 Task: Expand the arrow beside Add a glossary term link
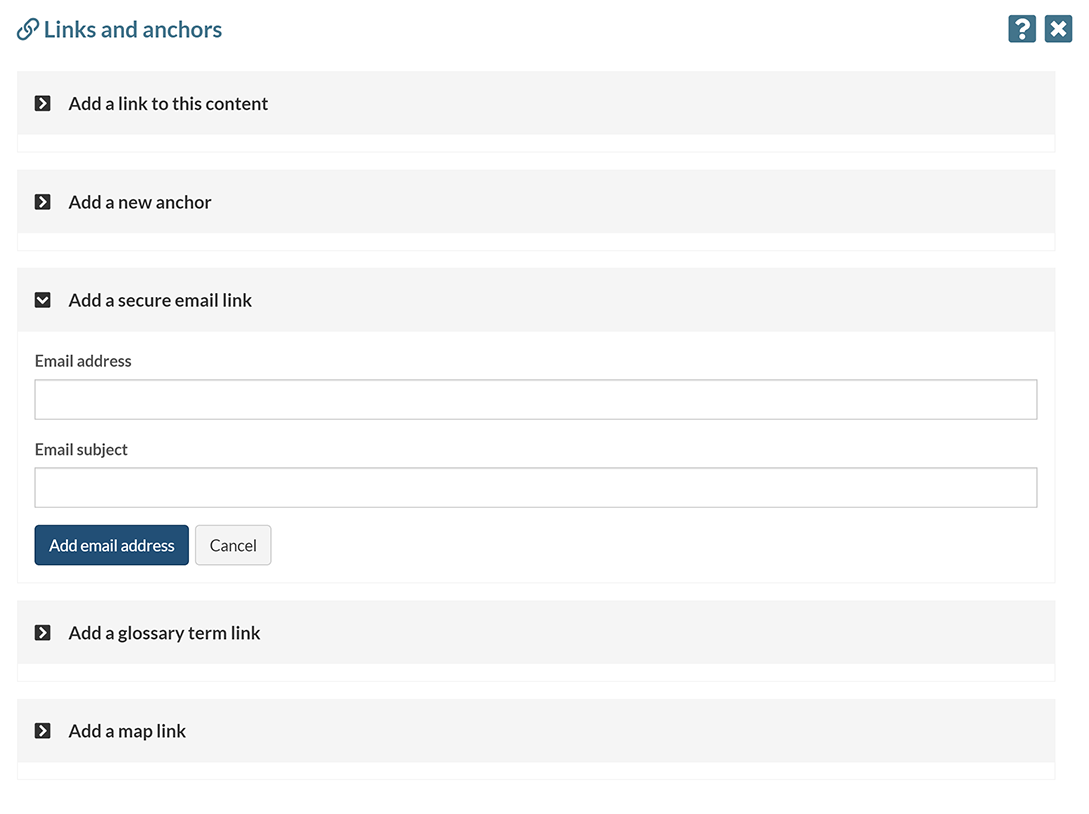tap(43, 633)
